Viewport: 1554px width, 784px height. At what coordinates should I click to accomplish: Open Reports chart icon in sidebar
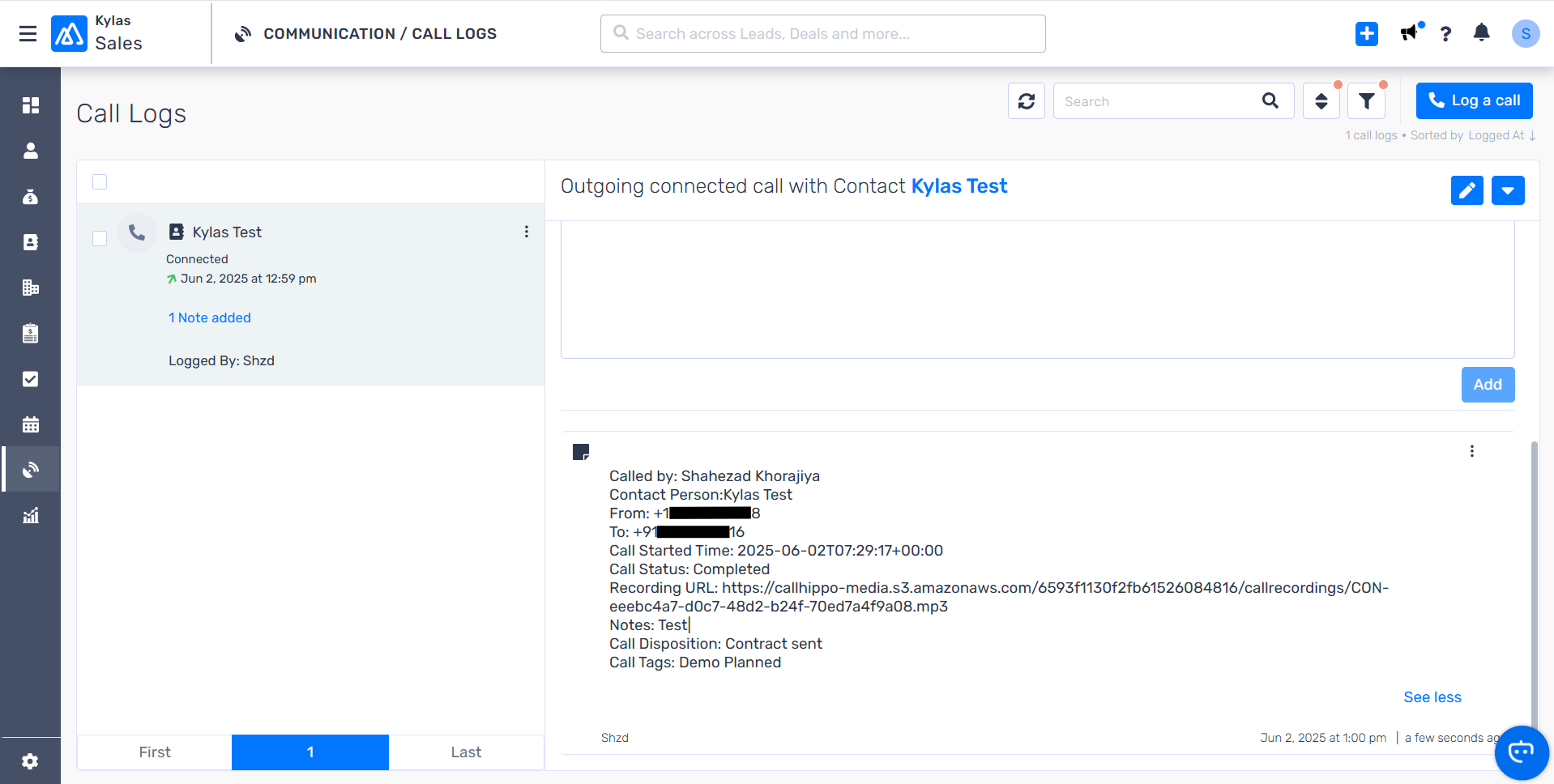(31, 515)
